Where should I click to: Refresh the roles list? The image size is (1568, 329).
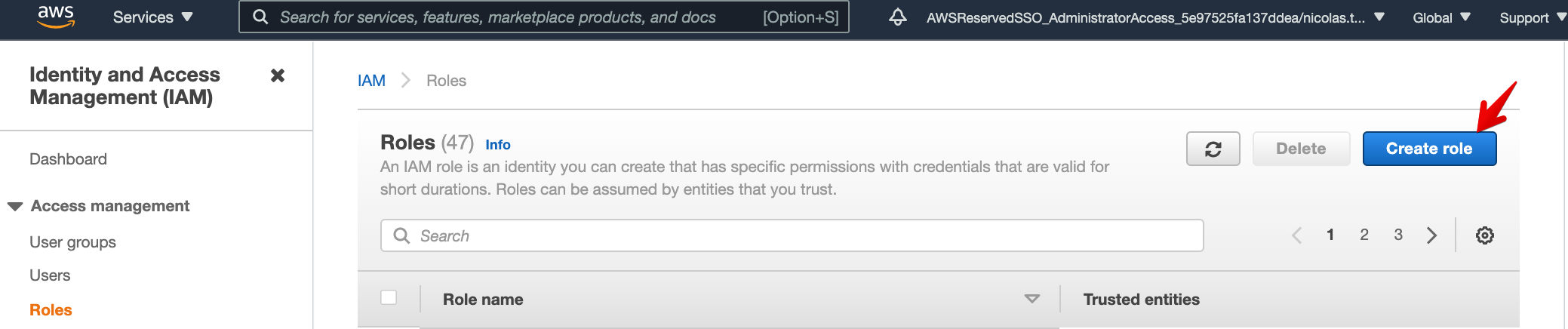pyautogui.click(x=1213, y=149)
